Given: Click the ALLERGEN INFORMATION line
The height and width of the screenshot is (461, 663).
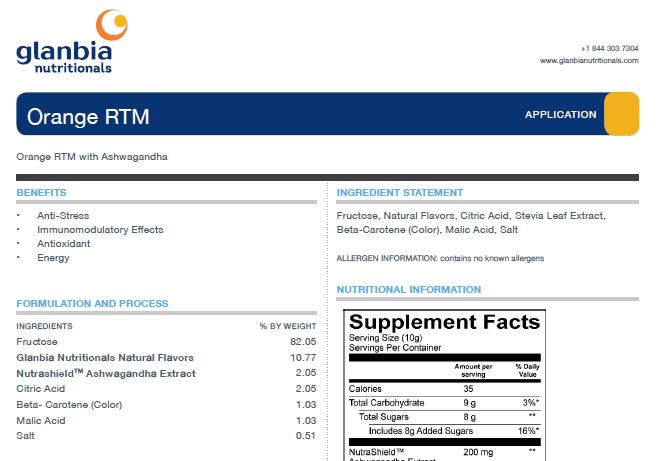Looking at the screenshot, I should (x=440, y=258).
